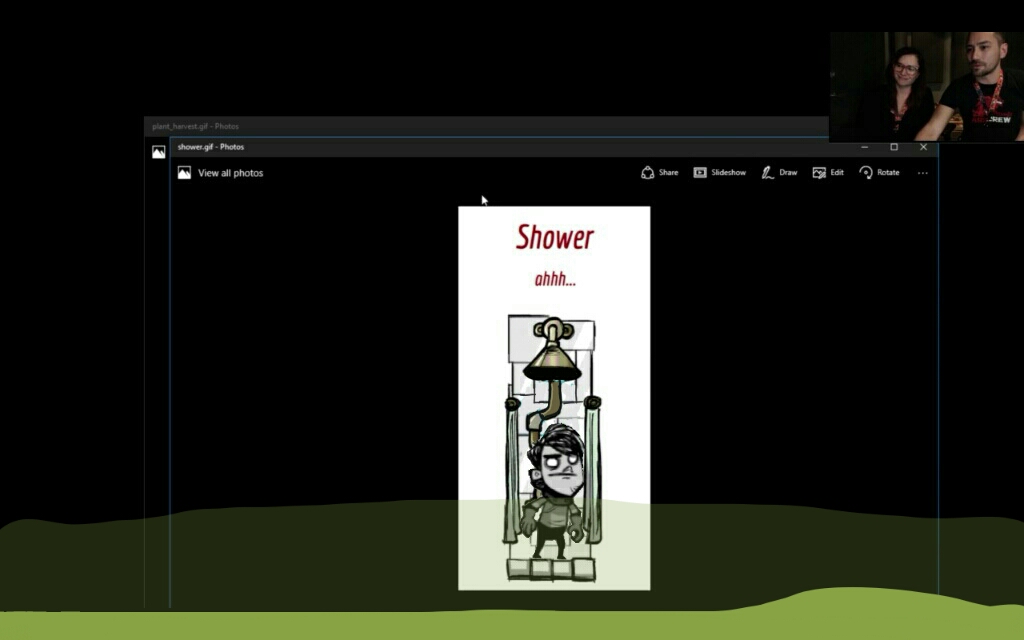This screenshot has width=1024, height=640.
Task: Open the three-dots See more menu
Action: pyautogui.click(x=922, y=173)
